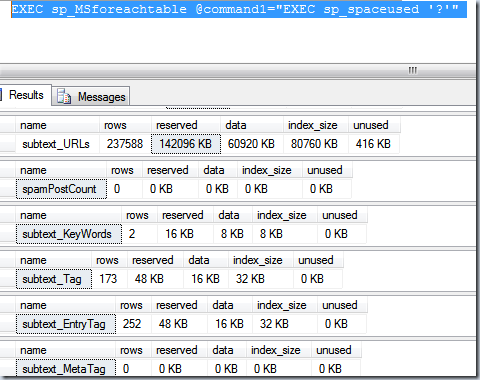This screenshot has height=380, width=480.
Task: Click the Messages tab icon
Action: click(x=64, y=97)
